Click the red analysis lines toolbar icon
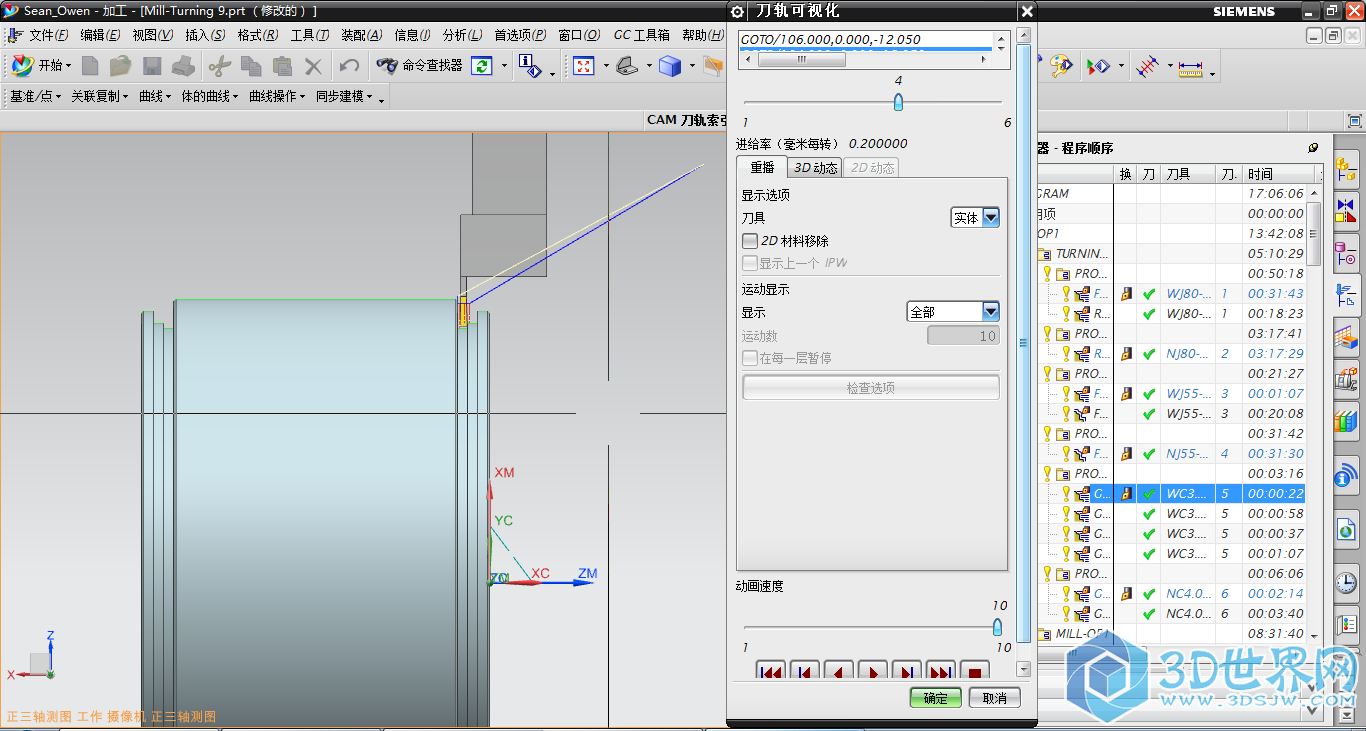The height and width of the screenshot is (731, 1366). click(1148, 67)
